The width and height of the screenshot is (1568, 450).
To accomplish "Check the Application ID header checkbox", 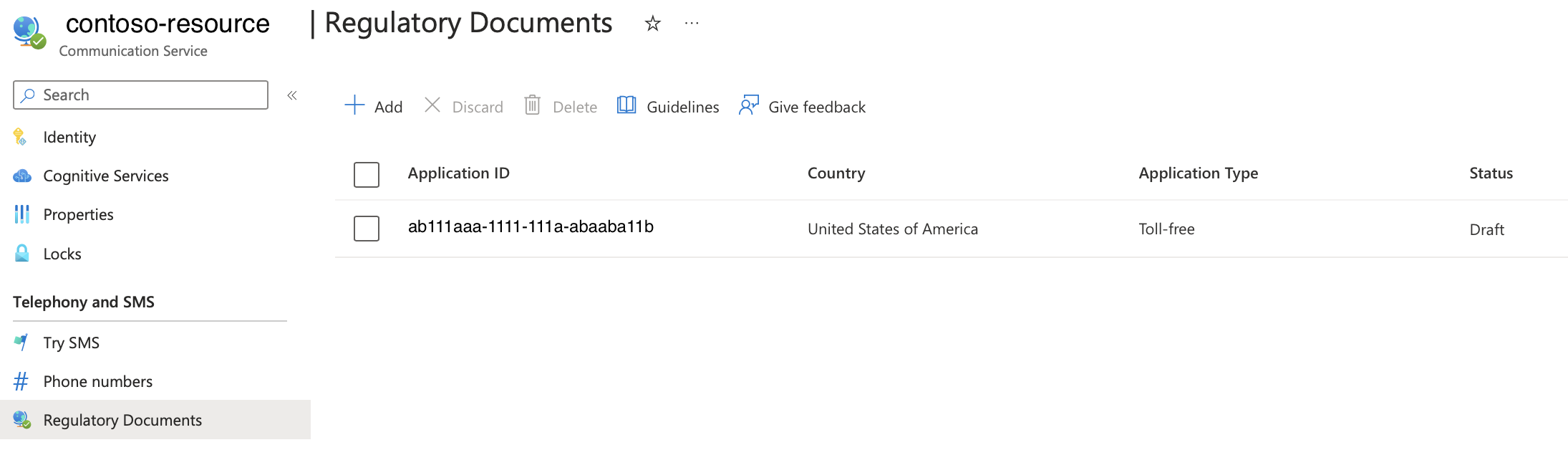I will point(366,174).
